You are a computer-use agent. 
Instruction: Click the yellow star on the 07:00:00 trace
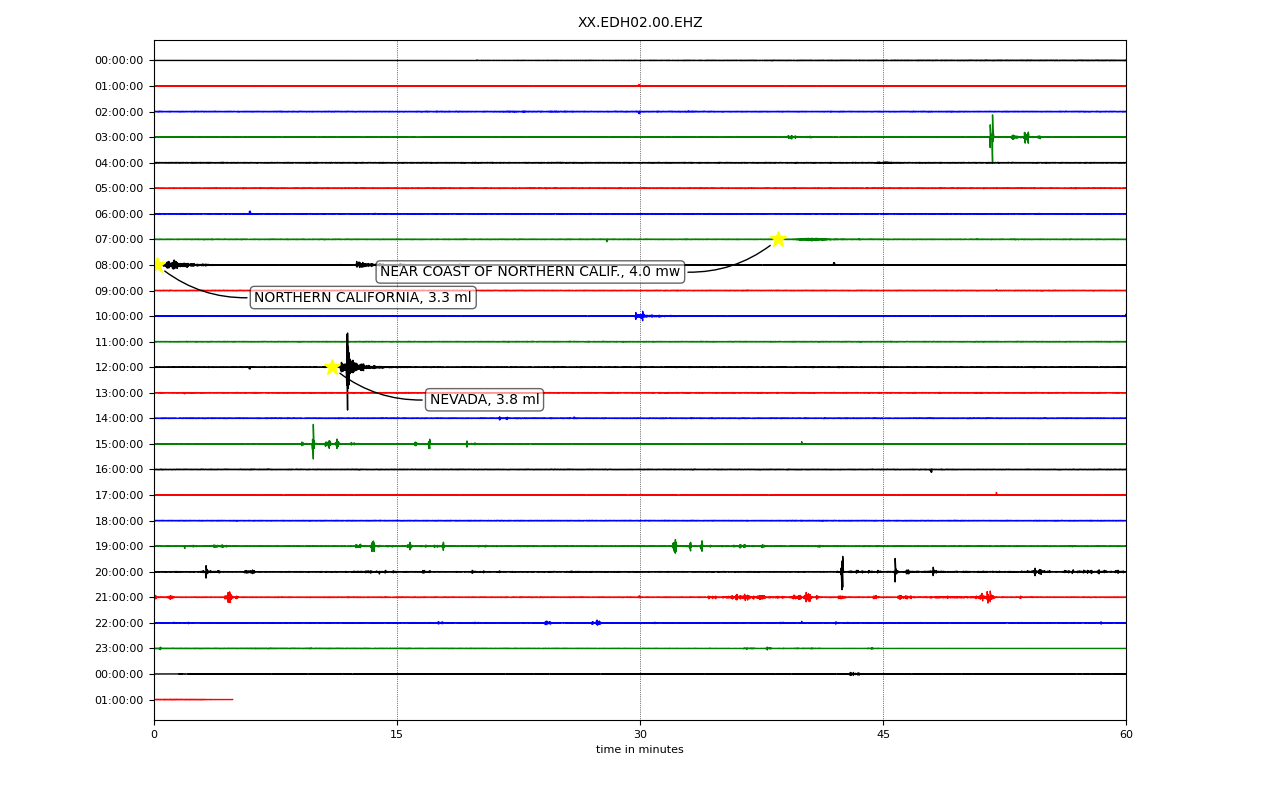(x=778, y=239)
